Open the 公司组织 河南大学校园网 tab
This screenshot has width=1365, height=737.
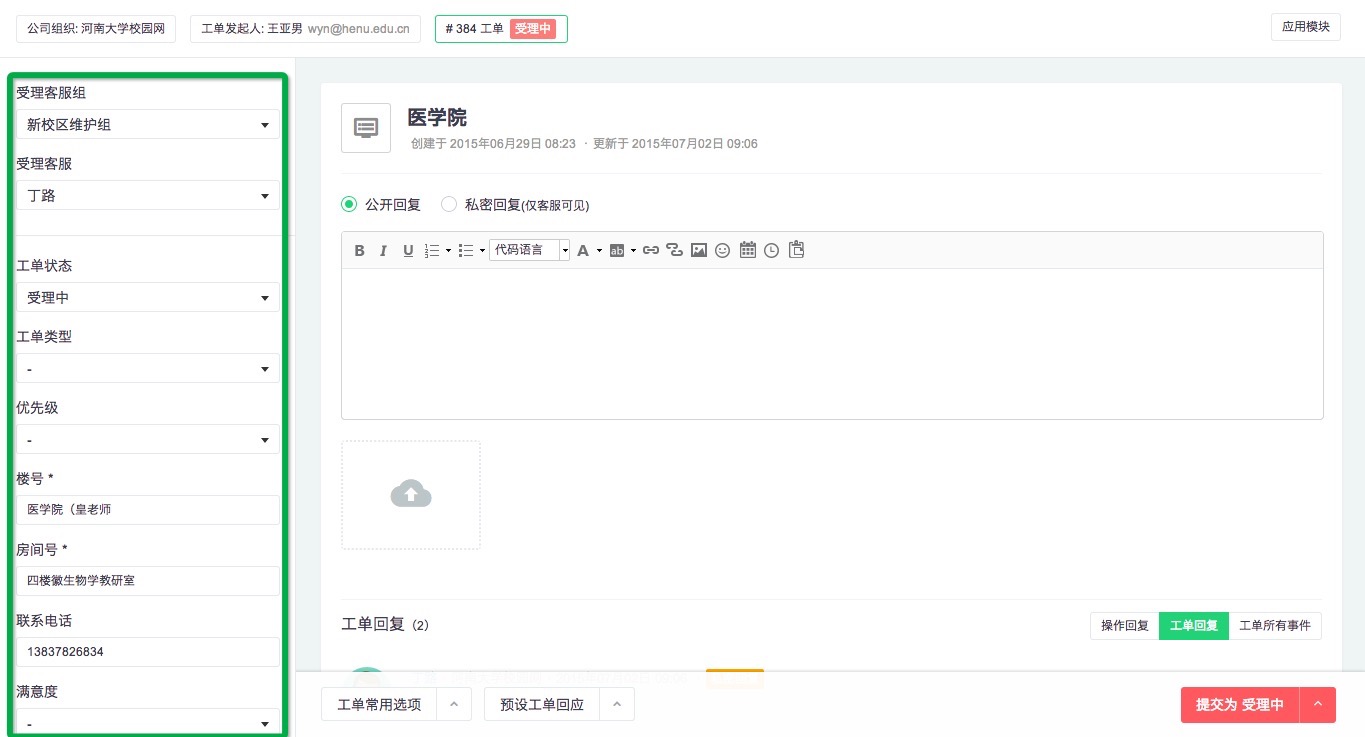pyautogui.click(x=96, y=29)
